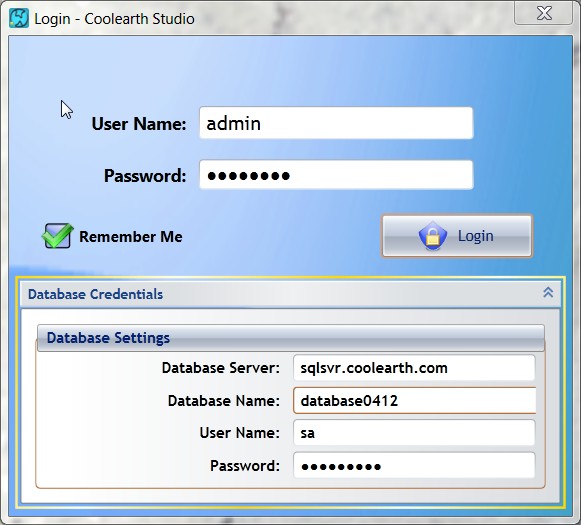Click the bold Password: label at top
This screenshot has height=525, width=581.
tap(145, 175)
